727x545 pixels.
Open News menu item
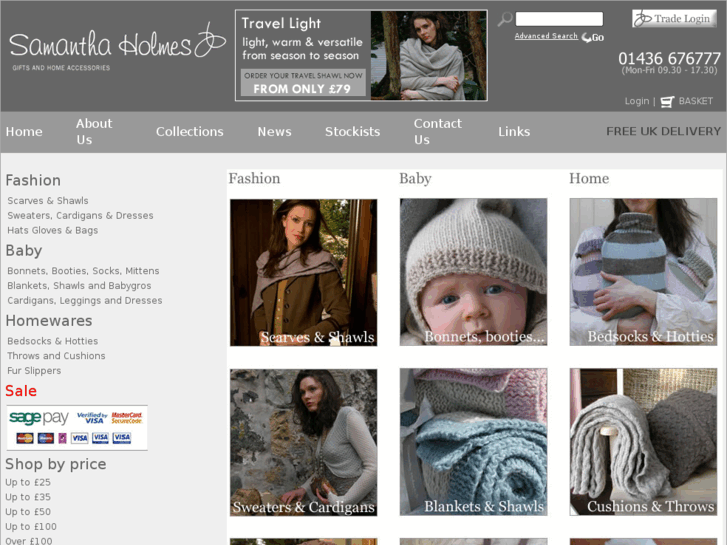click(x=274, y=132)
